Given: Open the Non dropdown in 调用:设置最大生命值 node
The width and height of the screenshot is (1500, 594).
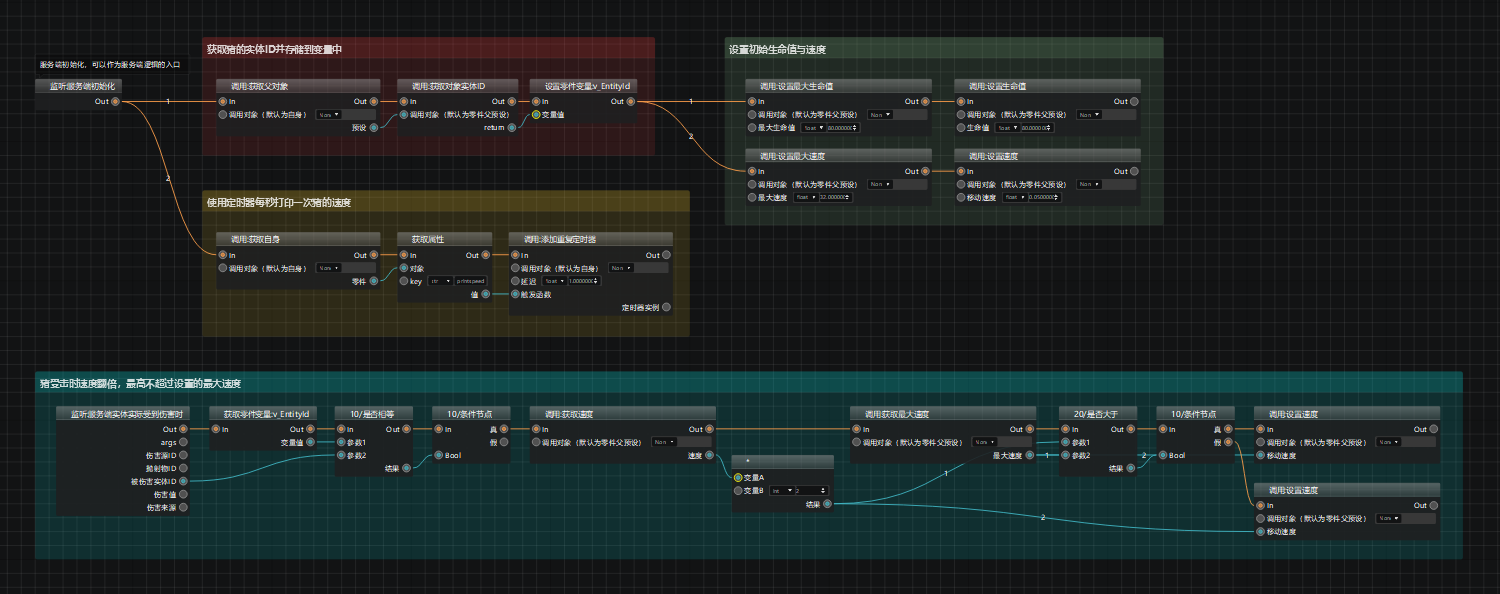Looking at the screenshot, I should [881, 114].
